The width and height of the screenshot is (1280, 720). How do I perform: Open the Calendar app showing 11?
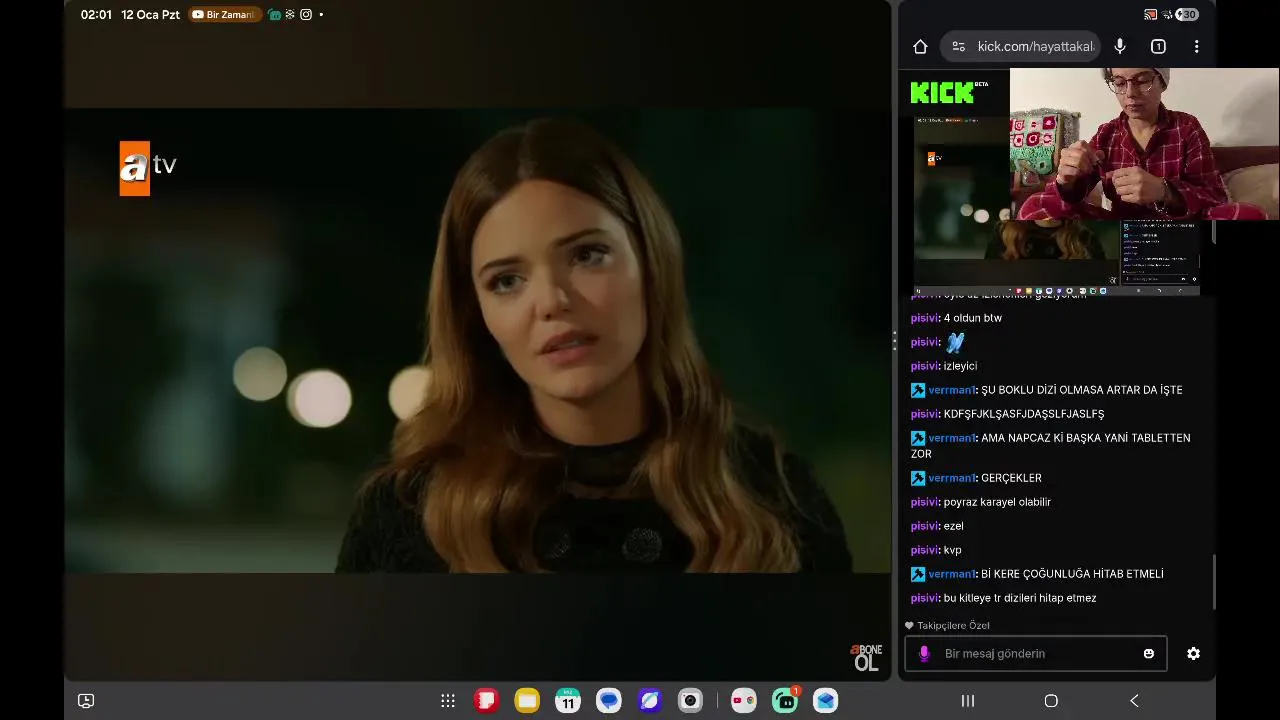[x=568, y=701]
